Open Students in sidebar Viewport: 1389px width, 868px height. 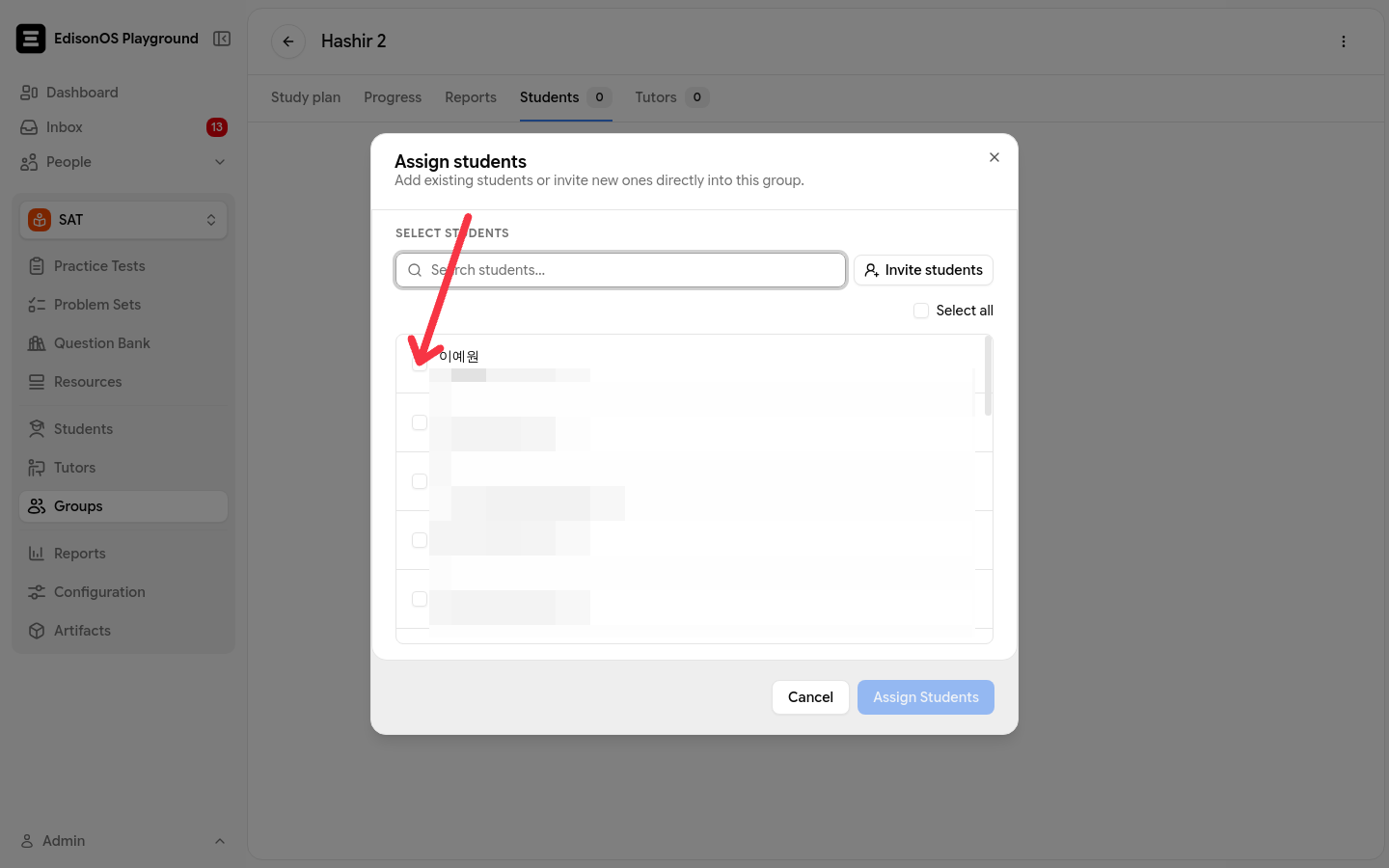pyautogui.click(x=123, y=429)
